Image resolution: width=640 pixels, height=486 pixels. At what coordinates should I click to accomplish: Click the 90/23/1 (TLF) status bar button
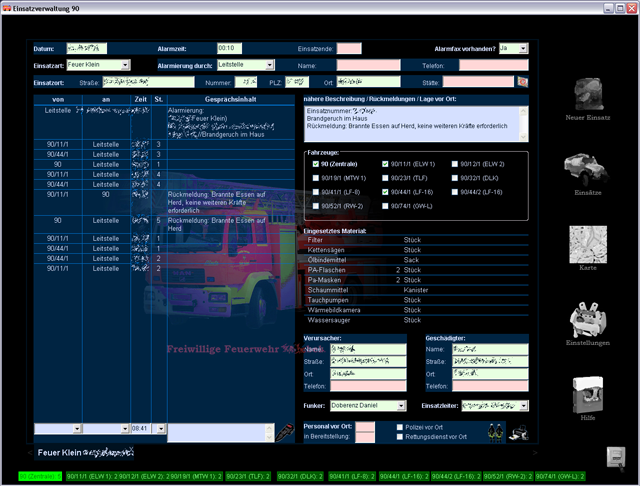248,476
